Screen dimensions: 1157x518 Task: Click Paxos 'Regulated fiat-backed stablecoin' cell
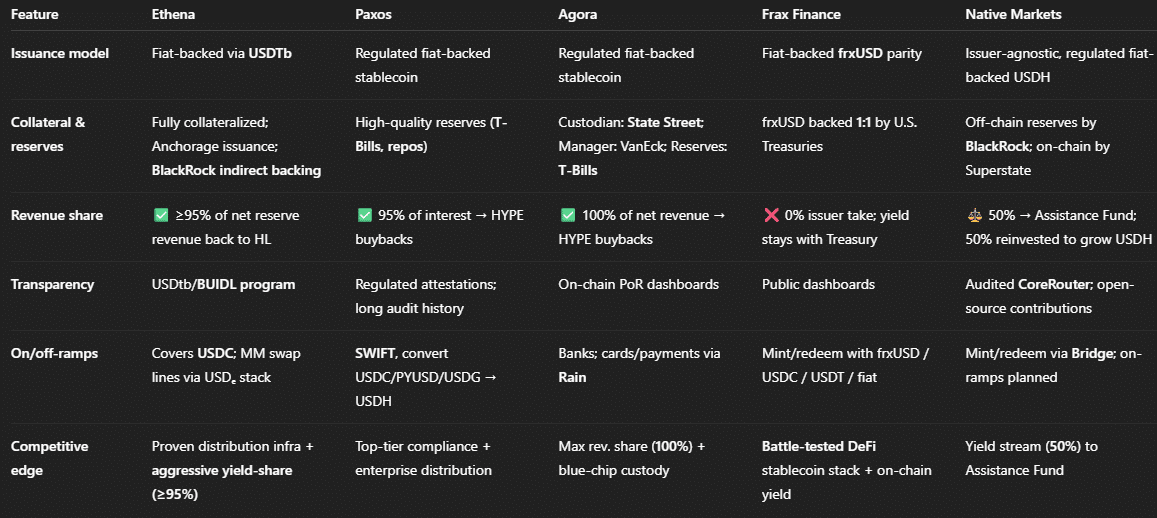tap(423, 66)
